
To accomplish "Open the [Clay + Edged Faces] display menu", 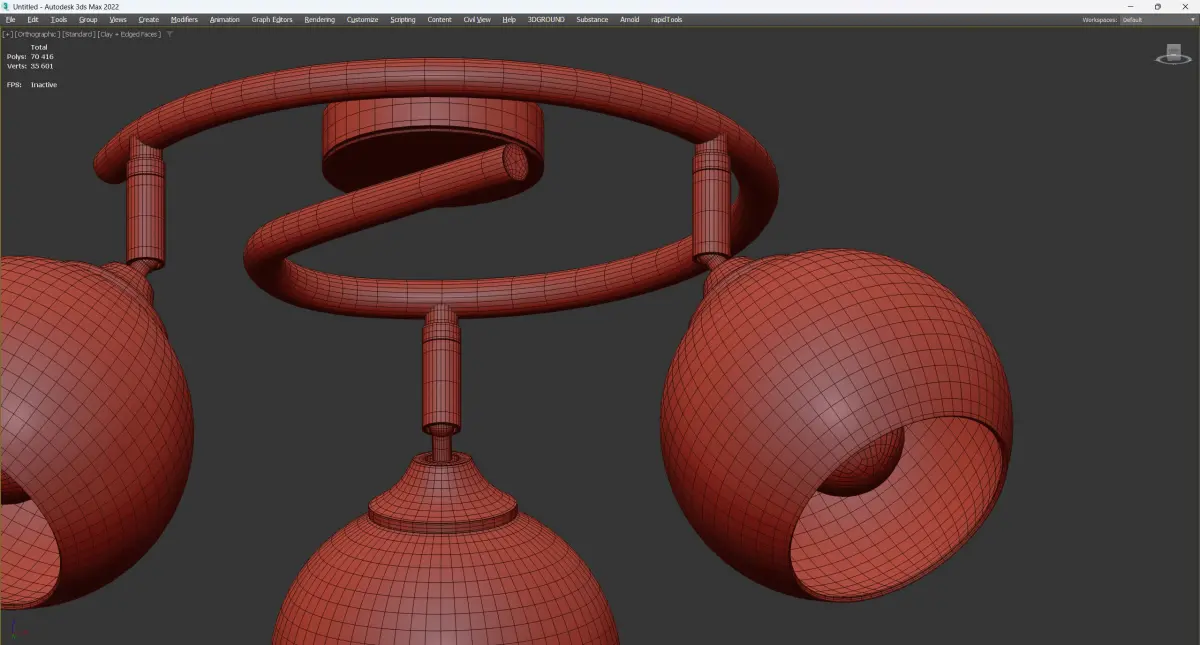I will click(x=130, y=34).
